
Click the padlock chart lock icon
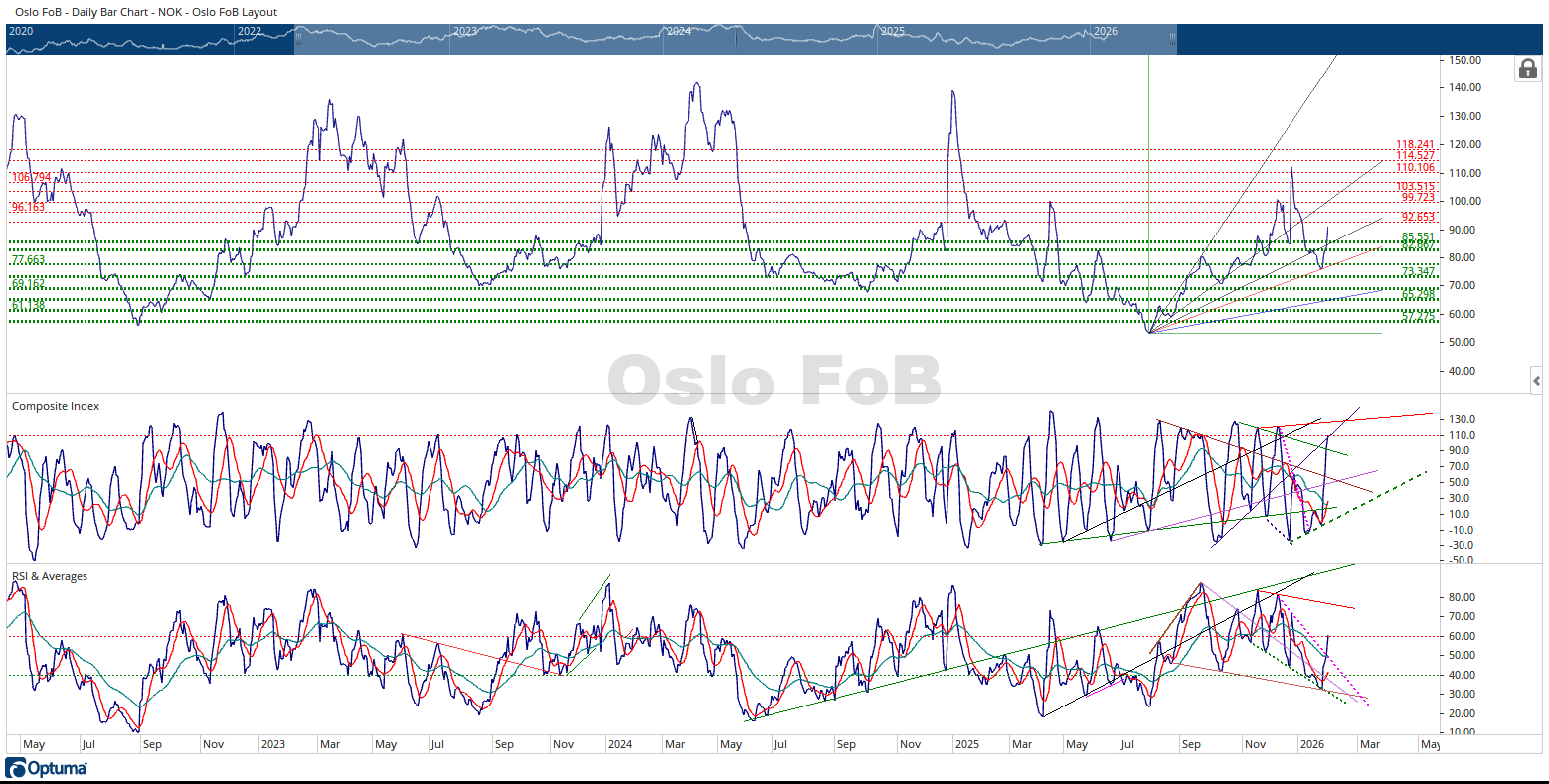coord(1527,69)
